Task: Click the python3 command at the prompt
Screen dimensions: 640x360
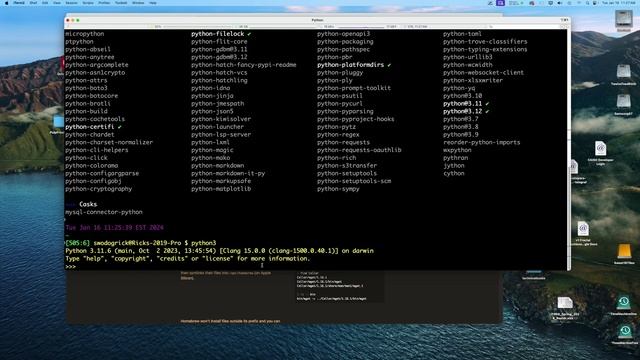Action: coord(203,243)
